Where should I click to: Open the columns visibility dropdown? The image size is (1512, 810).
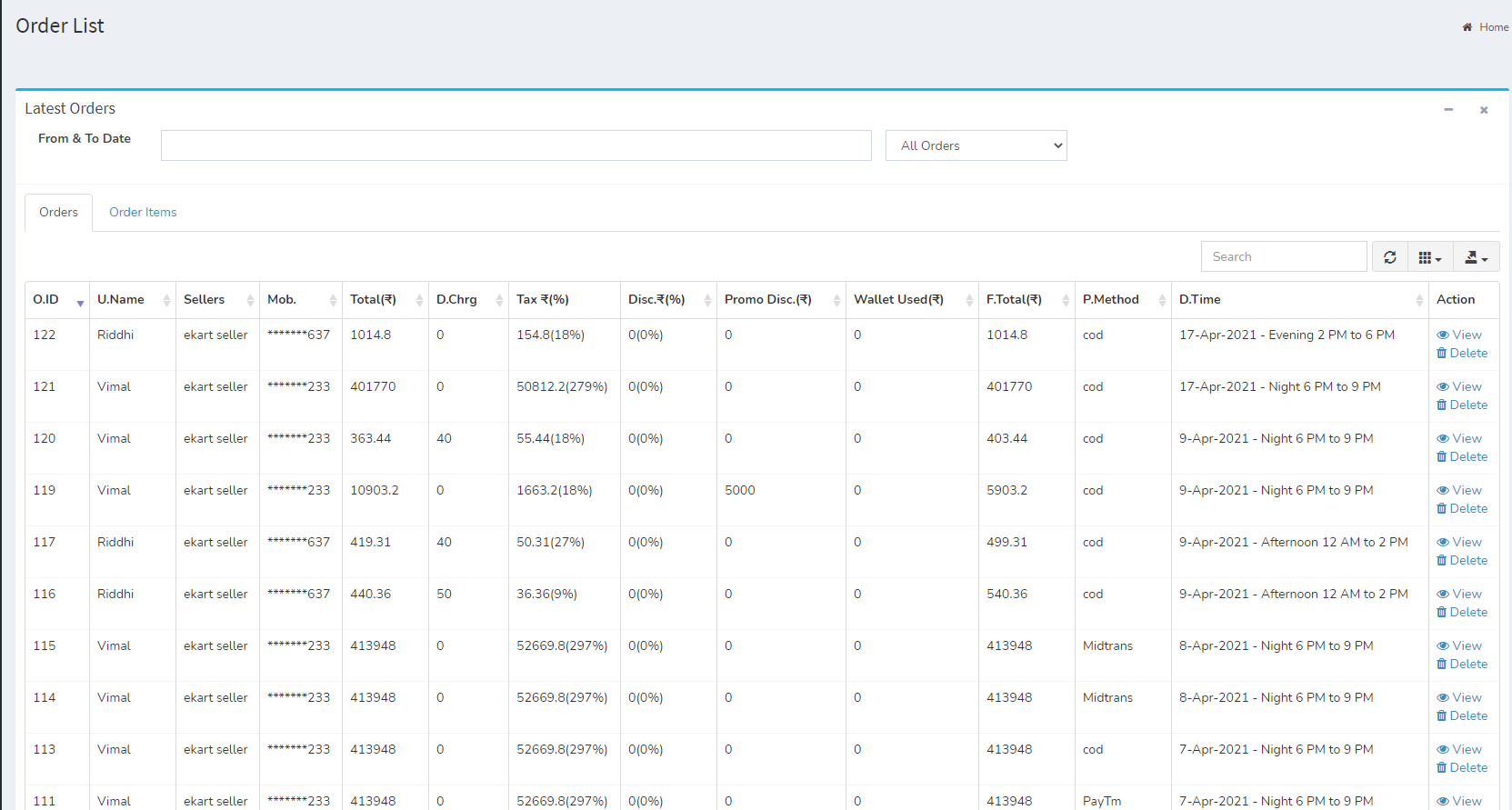tap(1430, 257)
